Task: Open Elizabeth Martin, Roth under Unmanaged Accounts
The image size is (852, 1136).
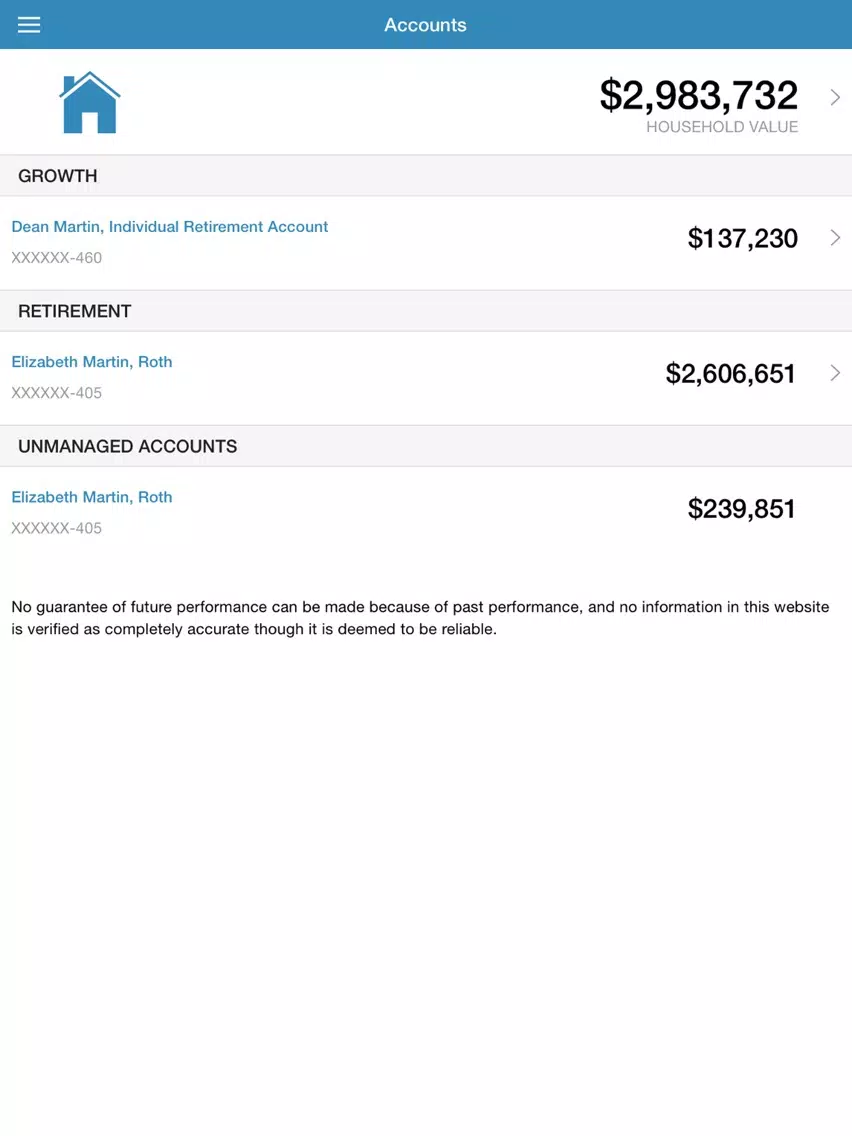Action: pyautogui.click(x=92, y=497)
